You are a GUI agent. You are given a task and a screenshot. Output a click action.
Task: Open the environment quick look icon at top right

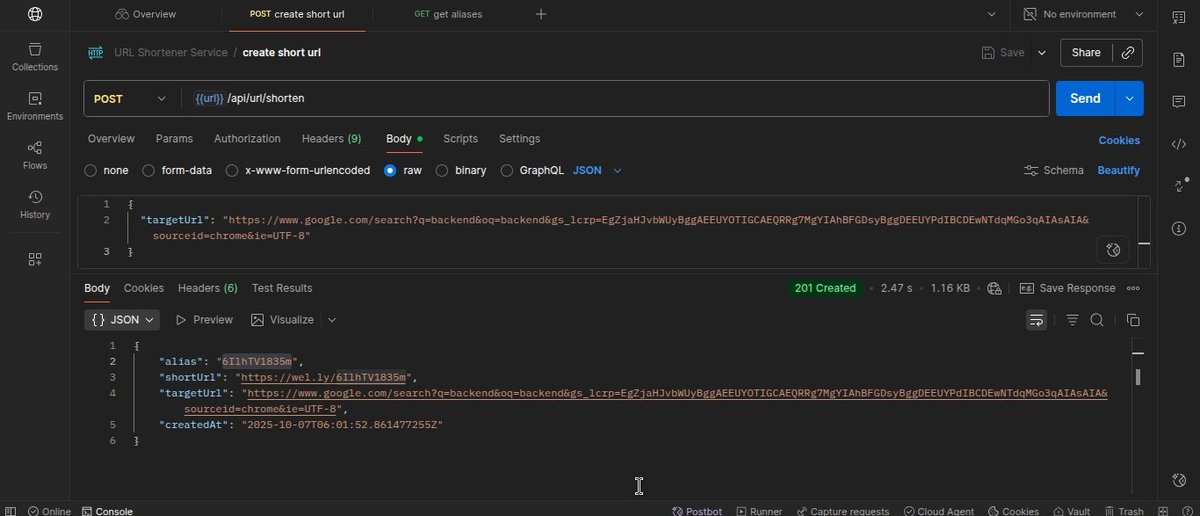coord(1178,15)
